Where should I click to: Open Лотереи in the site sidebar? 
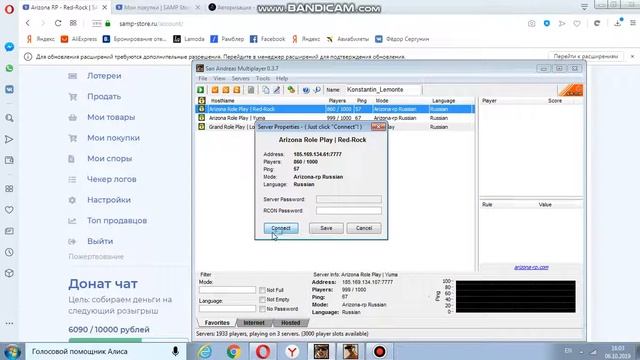point(104,76)
